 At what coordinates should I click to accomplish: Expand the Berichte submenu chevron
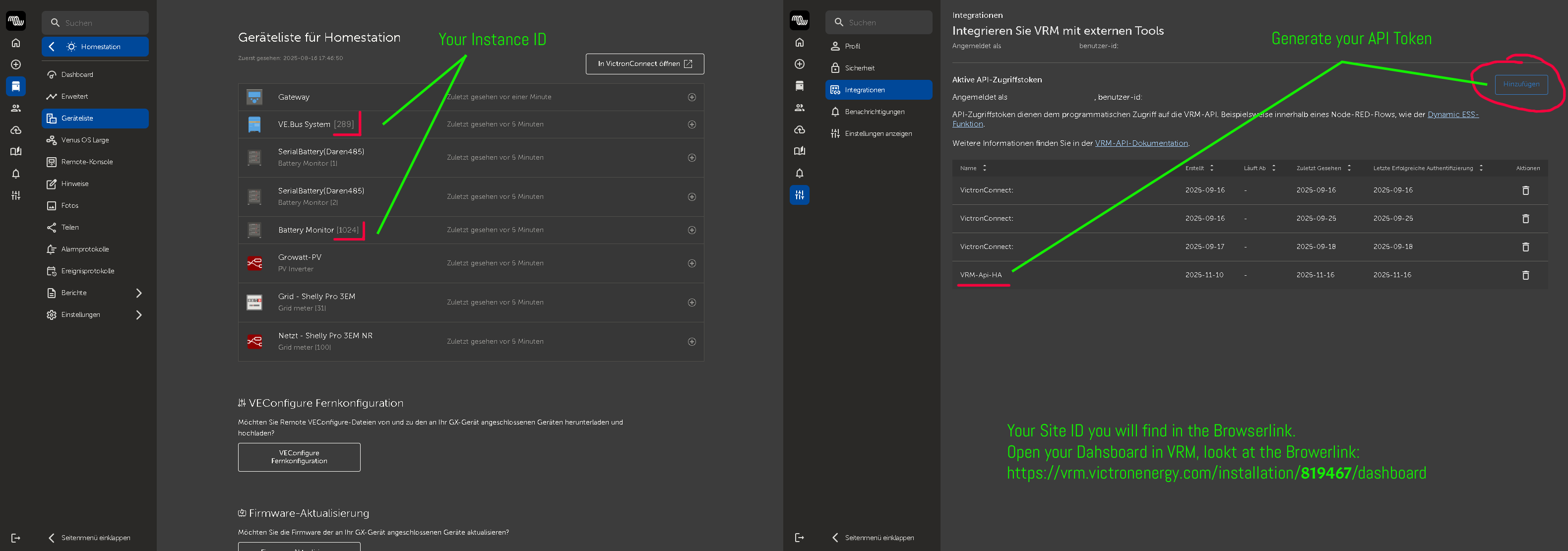point(139,293)
